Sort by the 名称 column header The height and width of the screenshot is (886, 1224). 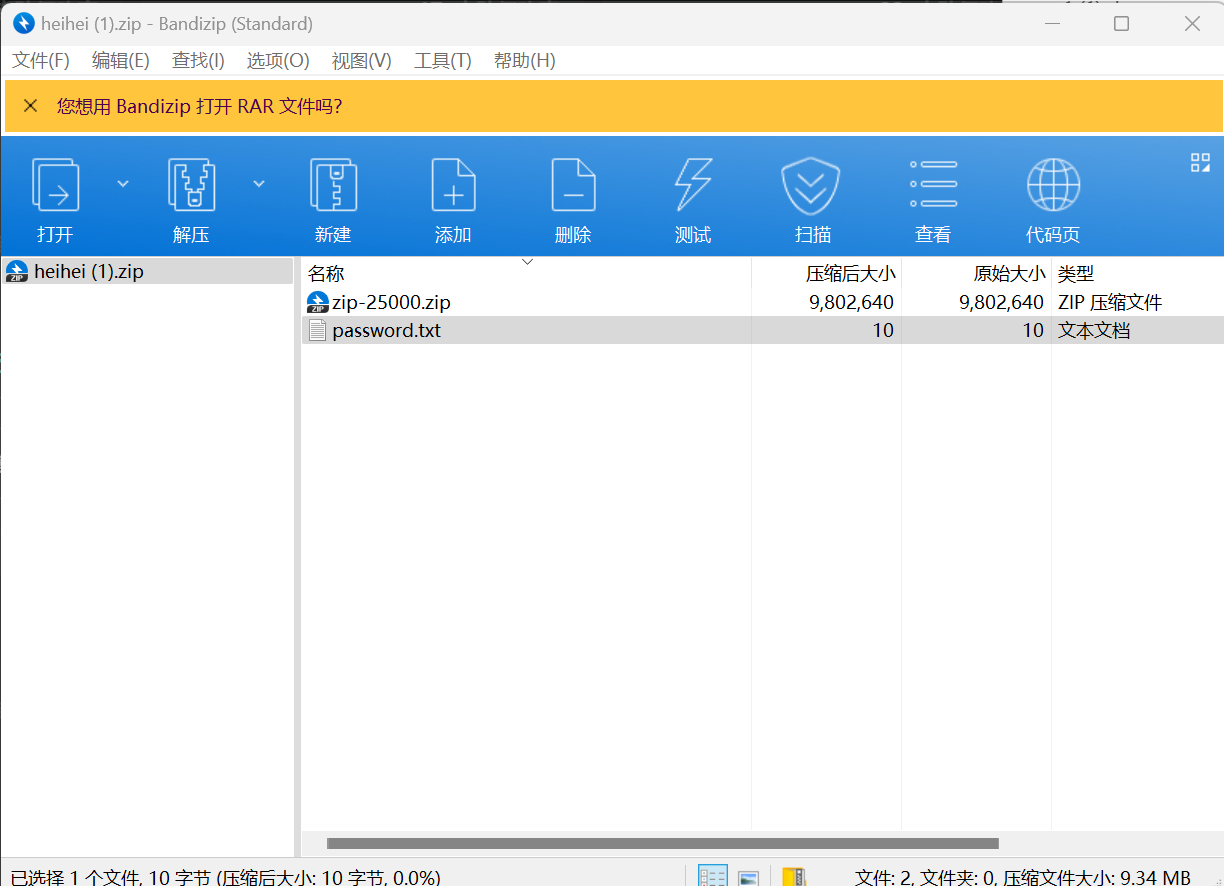coord(326,273)
